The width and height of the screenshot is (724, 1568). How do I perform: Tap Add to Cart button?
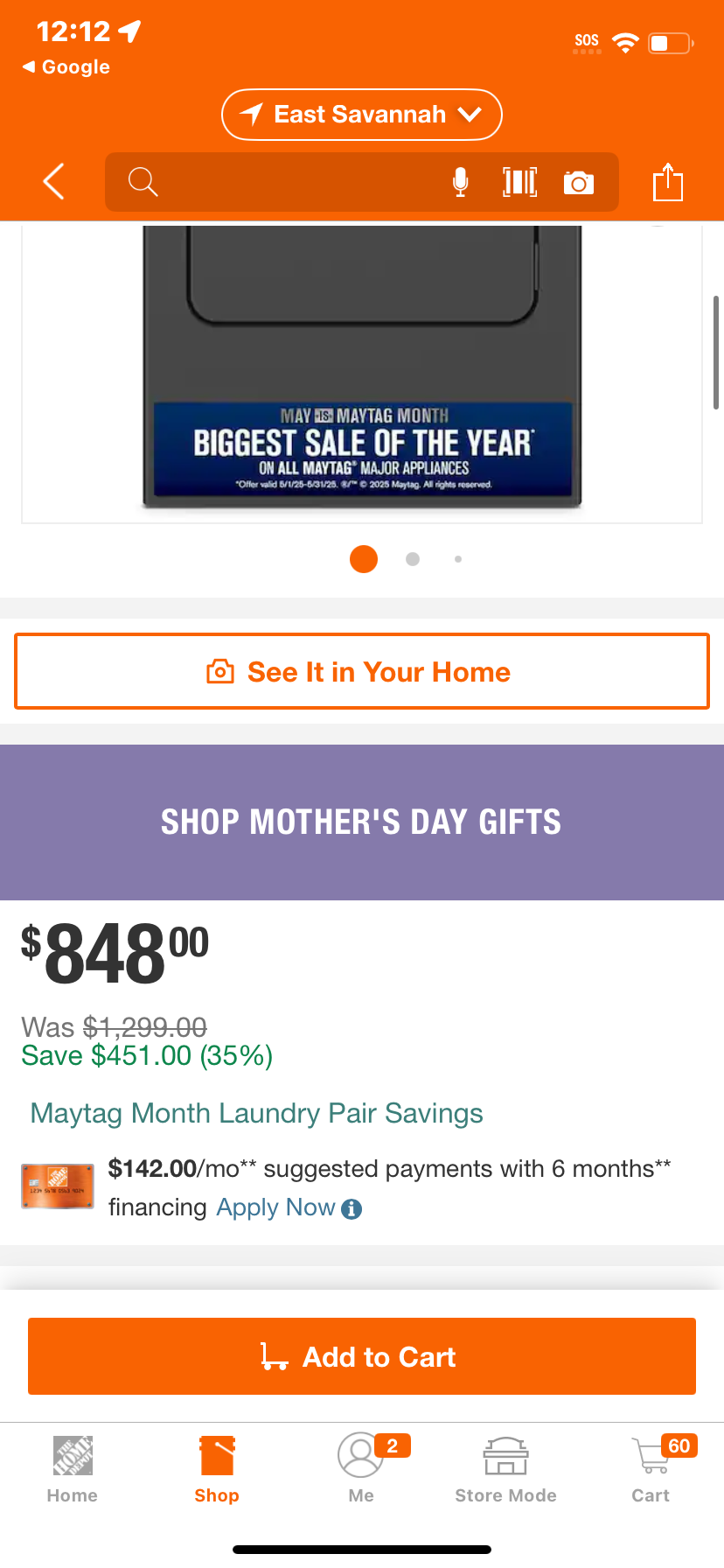[362, 1356]
